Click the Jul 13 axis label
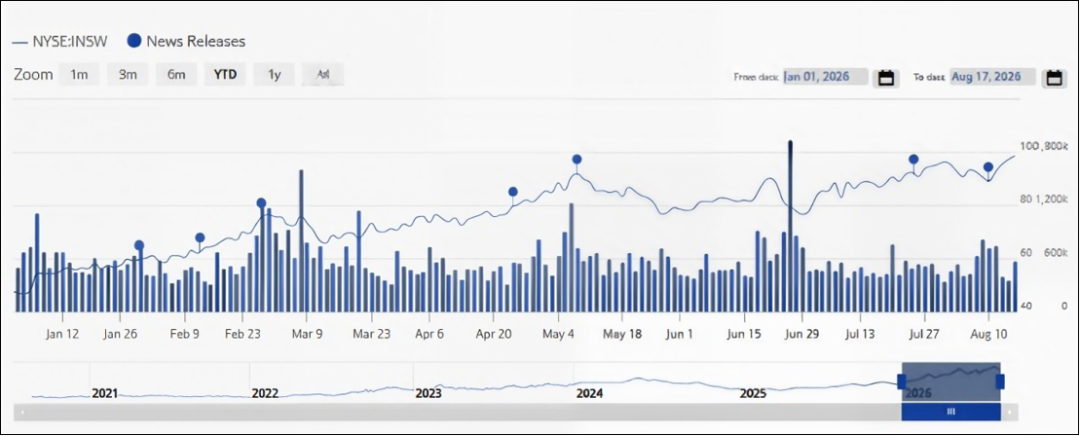The height and width of the screenshot is (436, 1080). pyautogui.click(x=860, y=334)
